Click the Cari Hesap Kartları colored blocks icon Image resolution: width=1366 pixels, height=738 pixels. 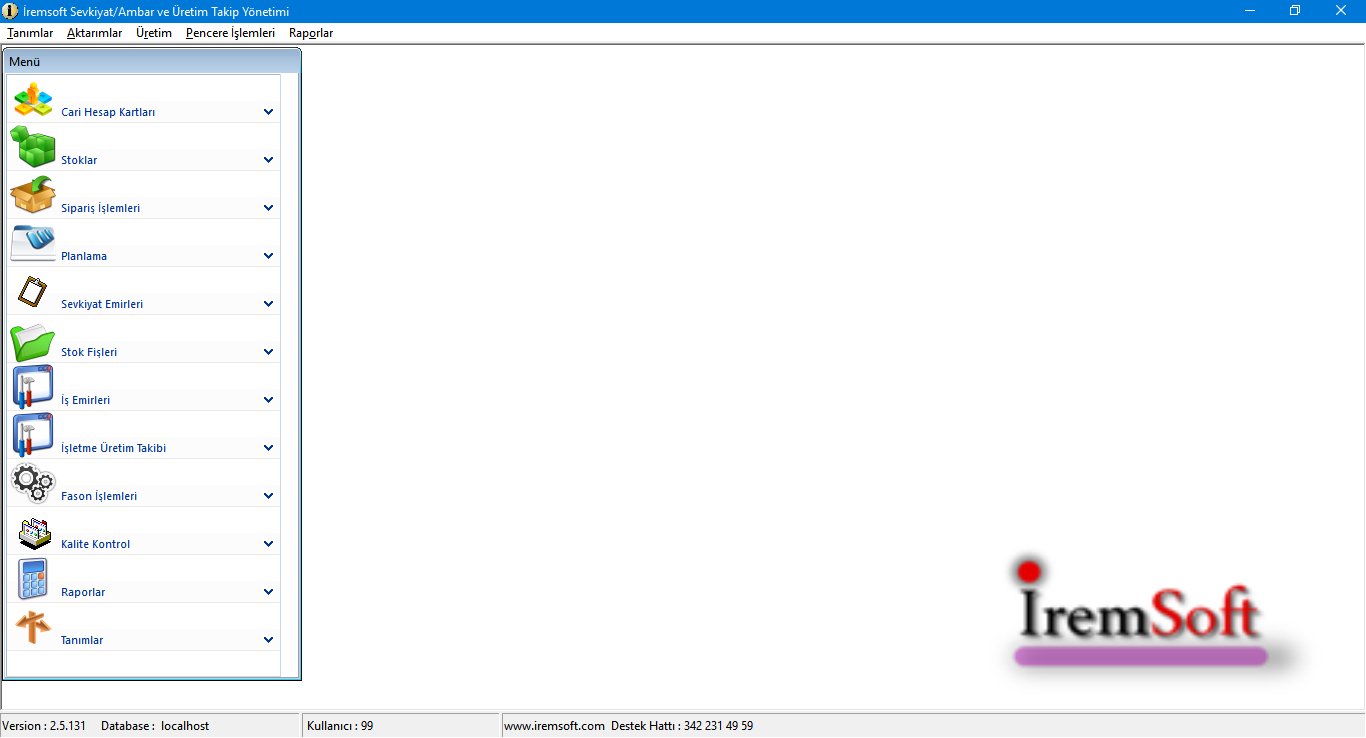click(x=33, y=100)
